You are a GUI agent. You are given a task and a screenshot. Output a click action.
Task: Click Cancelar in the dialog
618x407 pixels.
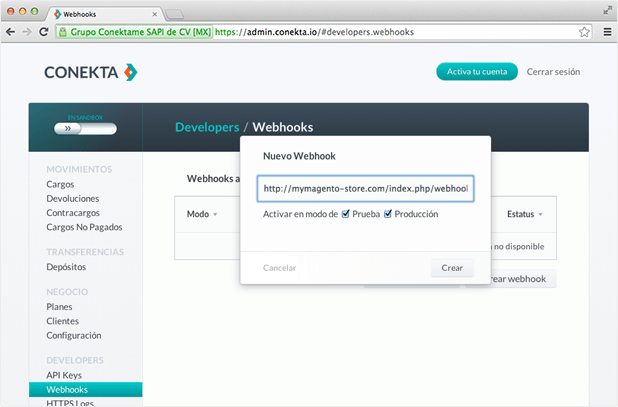click(x=279, y=268)
